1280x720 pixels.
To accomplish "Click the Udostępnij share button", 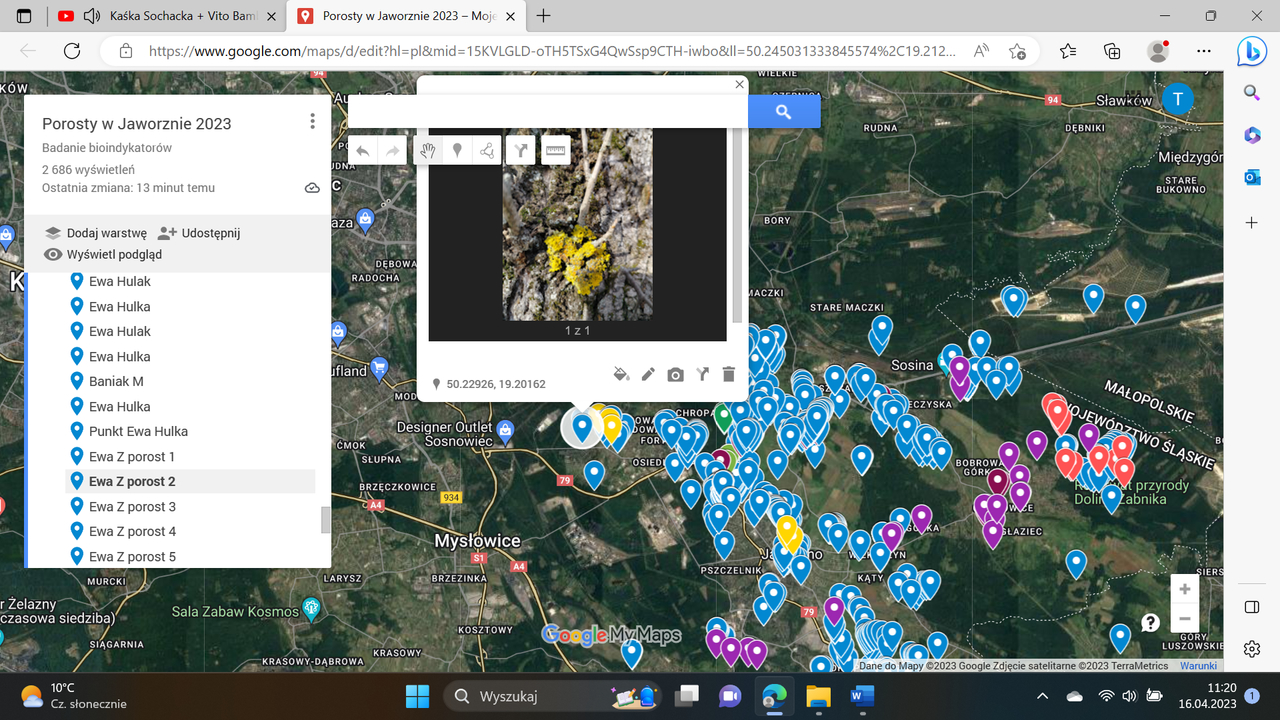I will point(199,233).
